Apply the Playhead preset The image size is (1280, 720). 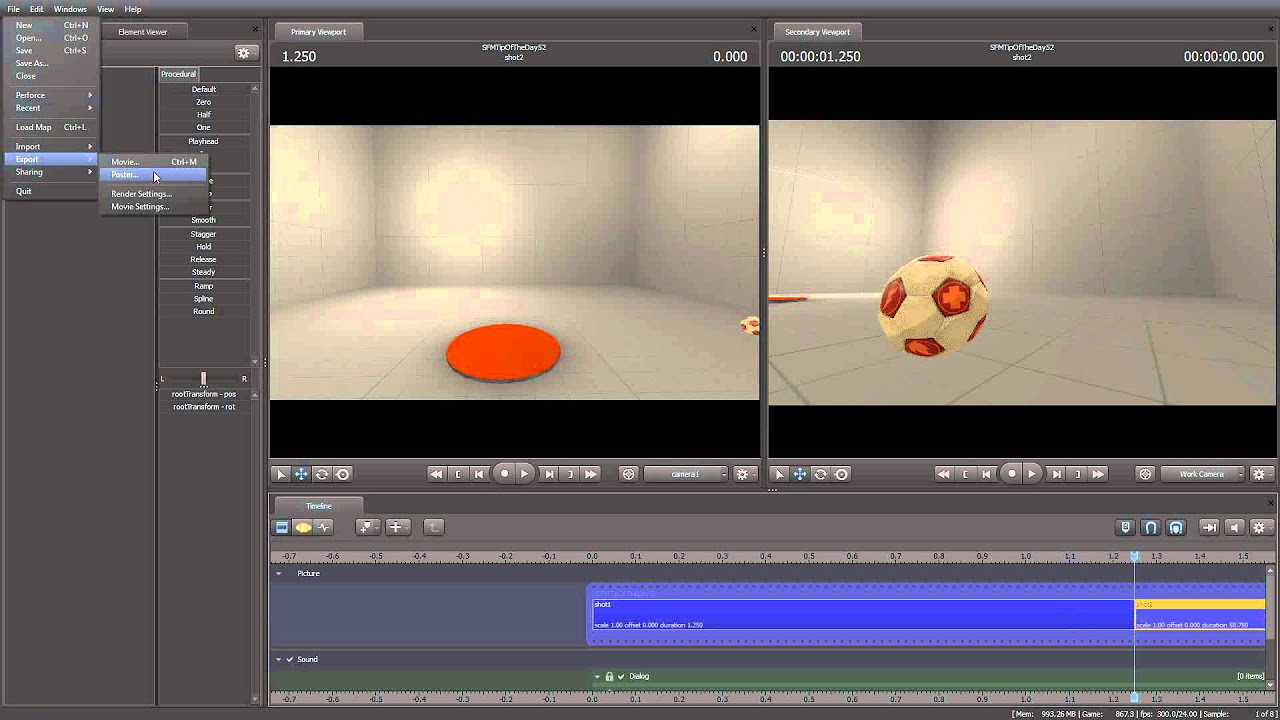coord(204,141)
